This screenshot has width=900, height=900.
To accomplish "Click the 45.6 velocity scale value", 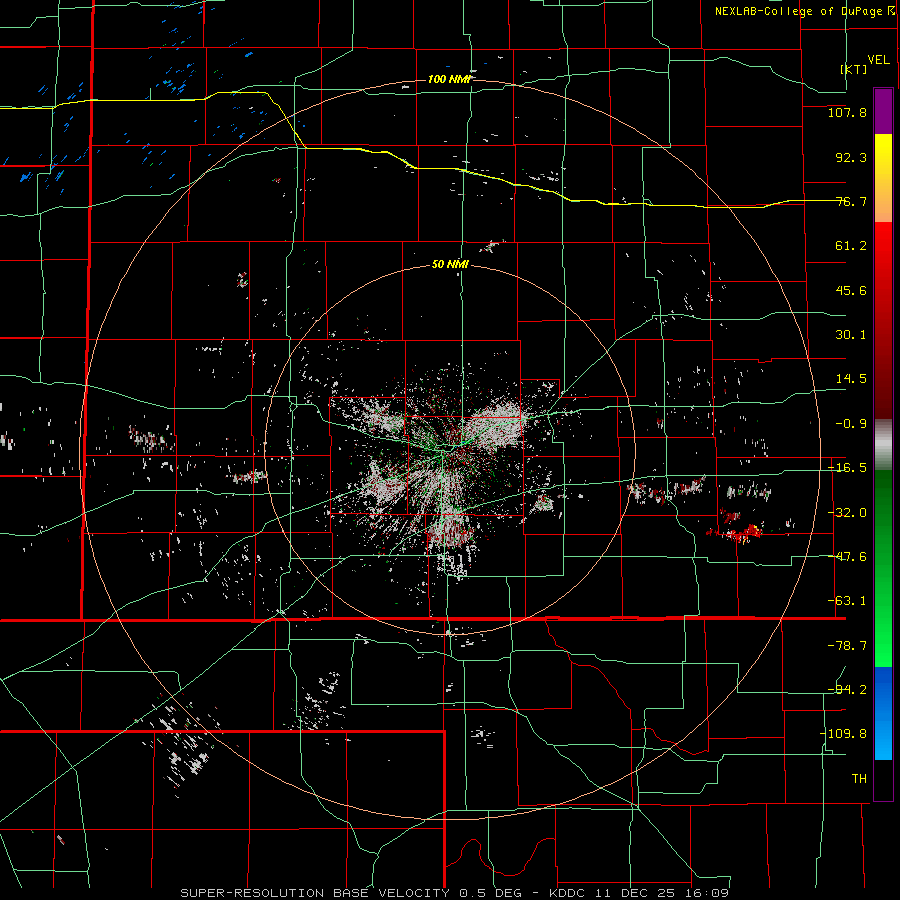I will (x=851, y=290).
